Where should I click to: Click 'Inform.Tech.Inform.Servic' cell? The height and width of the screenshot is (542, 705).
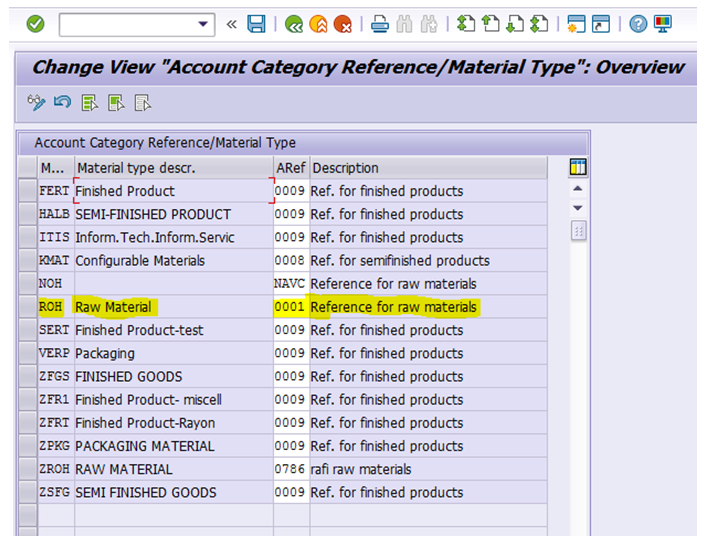tap(174, 237)
